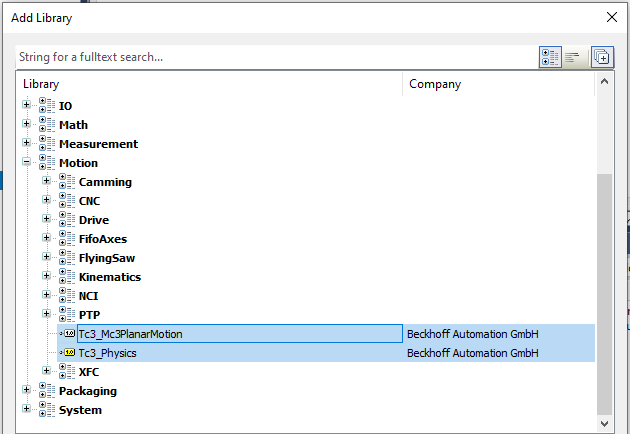Close the Add Library dialog
This screenshot has width=630, height=434.
[612, 17]
